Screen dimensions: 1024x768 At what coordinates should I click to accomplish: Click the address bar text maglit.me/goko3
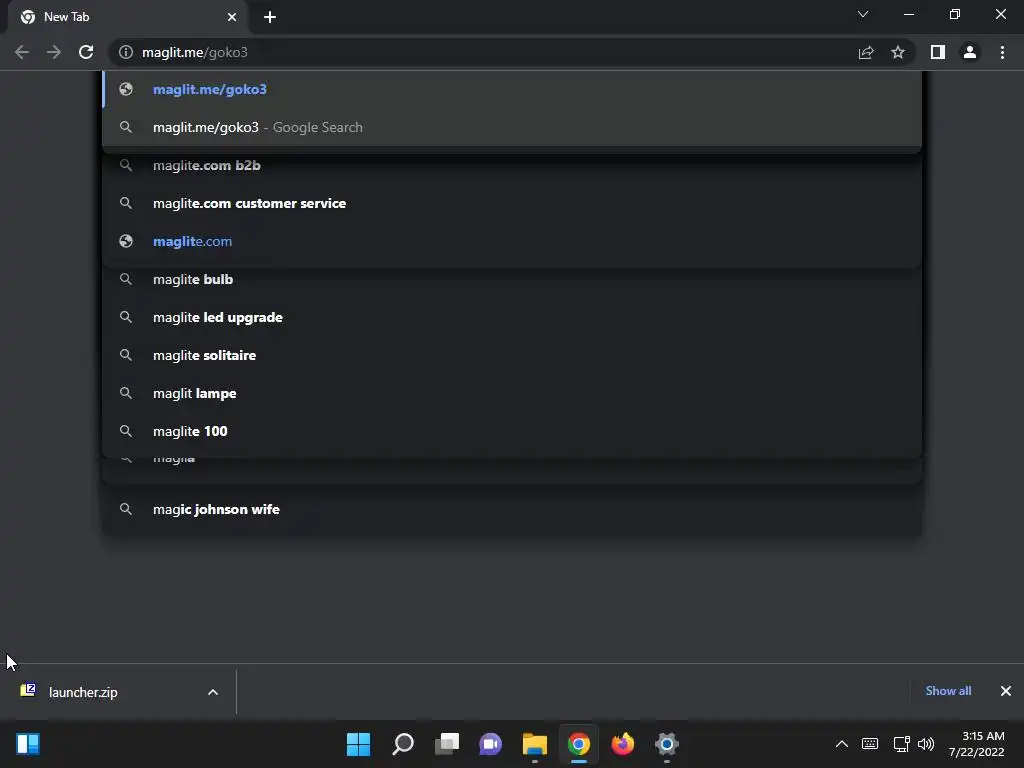195,52
